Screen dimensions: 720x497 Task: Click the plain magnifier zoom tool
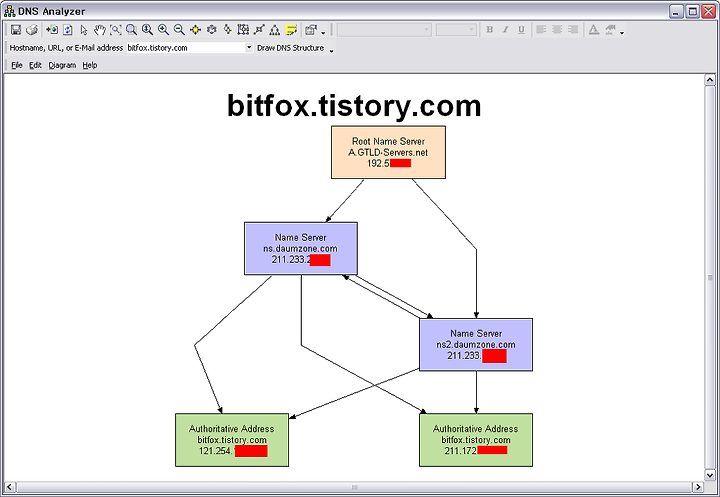click(x=131, y=30)
